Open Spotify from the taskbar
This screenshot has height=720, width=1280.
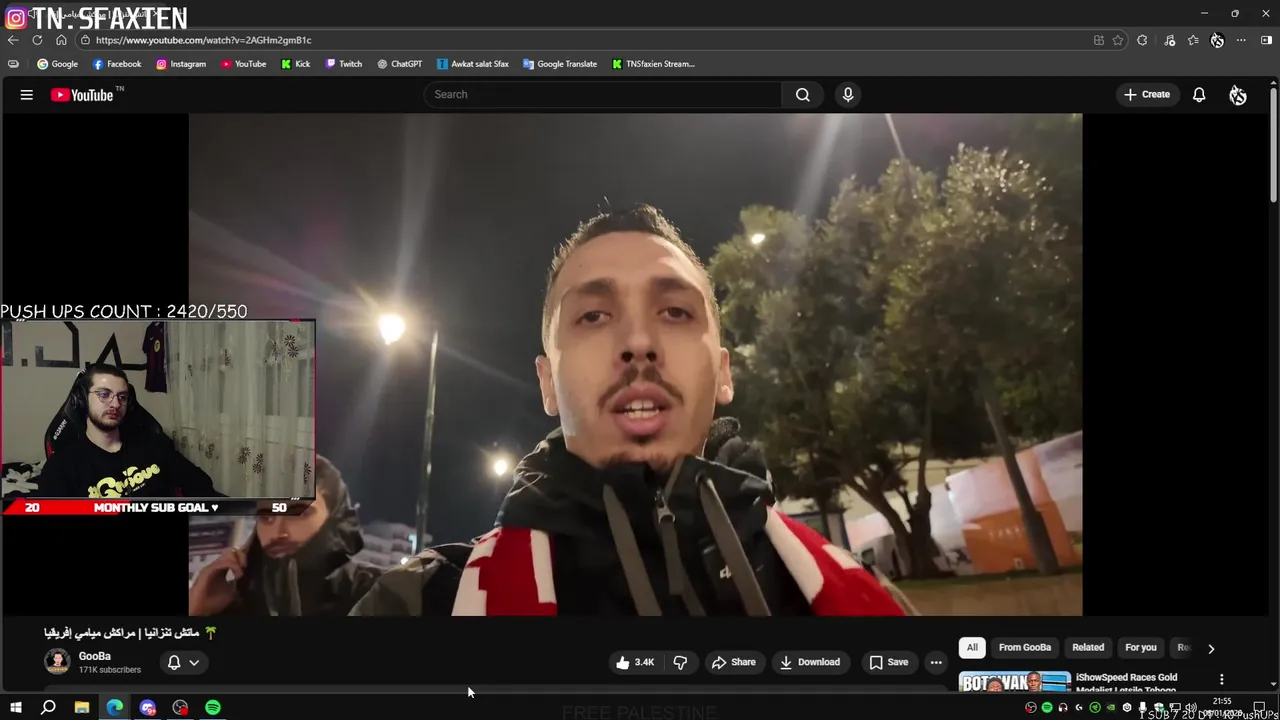(x=213, y=708)
